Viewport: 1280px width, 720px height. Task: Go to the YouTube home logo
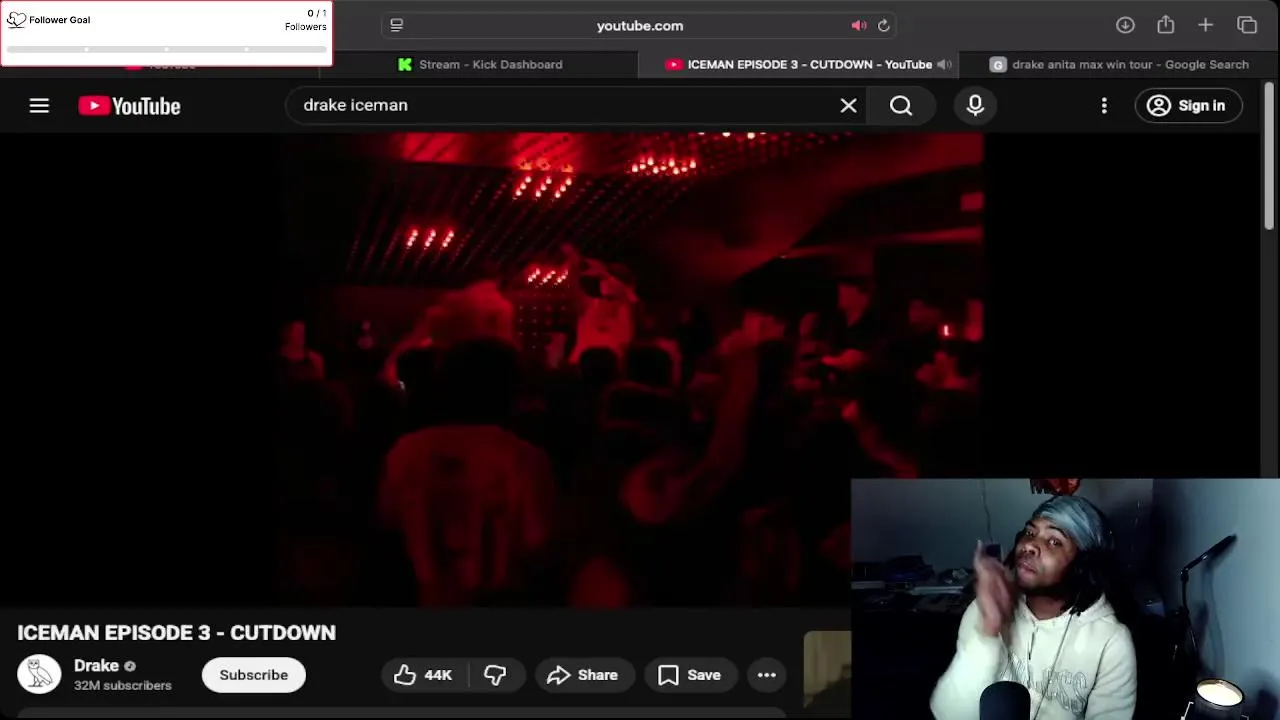coord(129,105)
